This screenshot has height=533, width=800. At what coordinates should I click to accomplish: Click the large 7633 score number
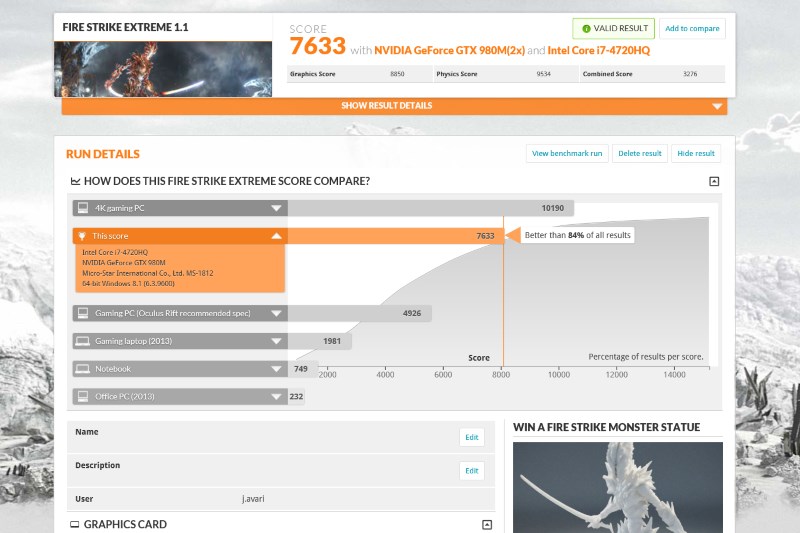317,46
